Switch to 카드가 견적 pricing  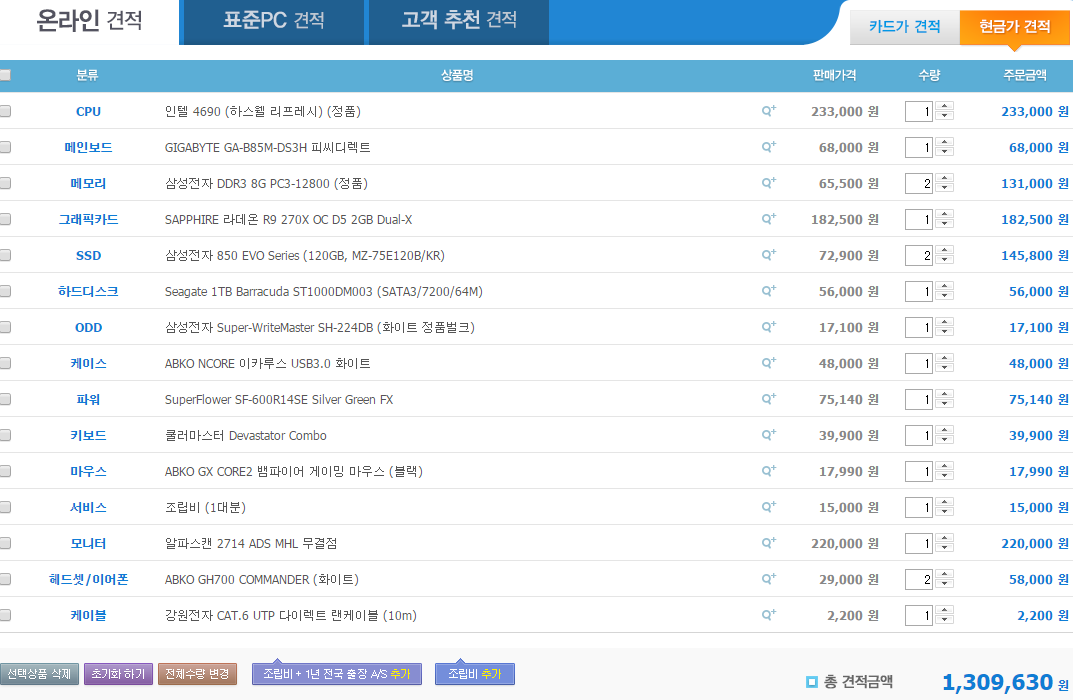point(904,27)
